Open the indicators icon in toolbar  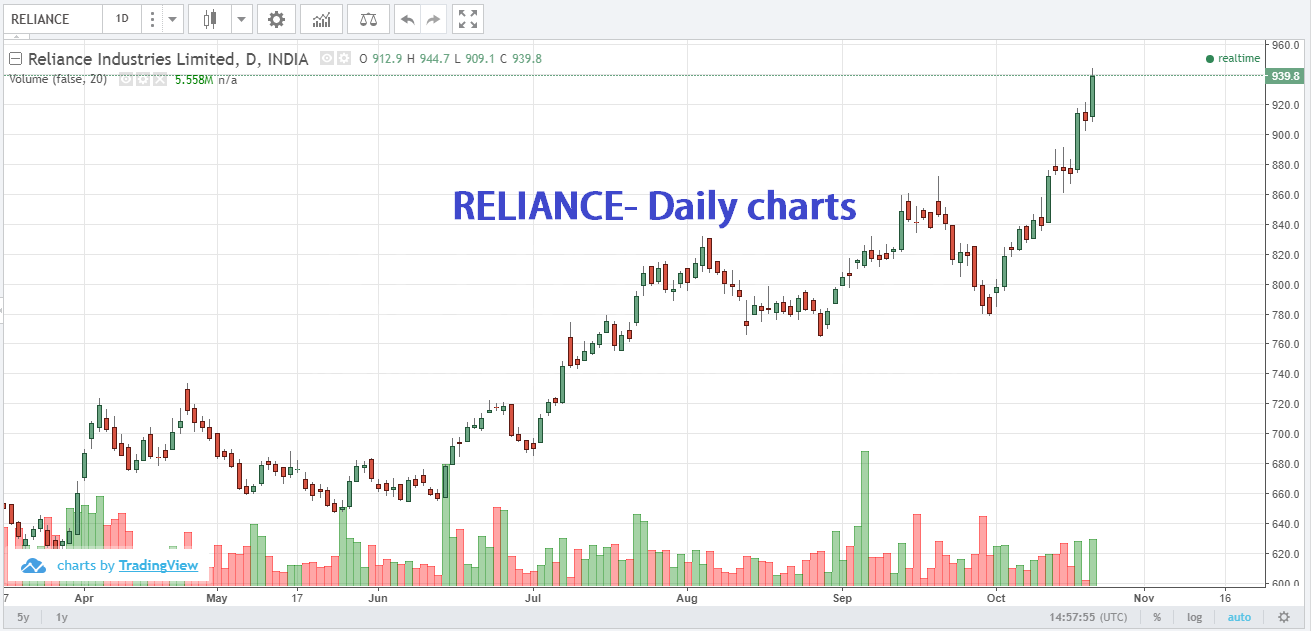pyautogui.click(x=322, y=19)
